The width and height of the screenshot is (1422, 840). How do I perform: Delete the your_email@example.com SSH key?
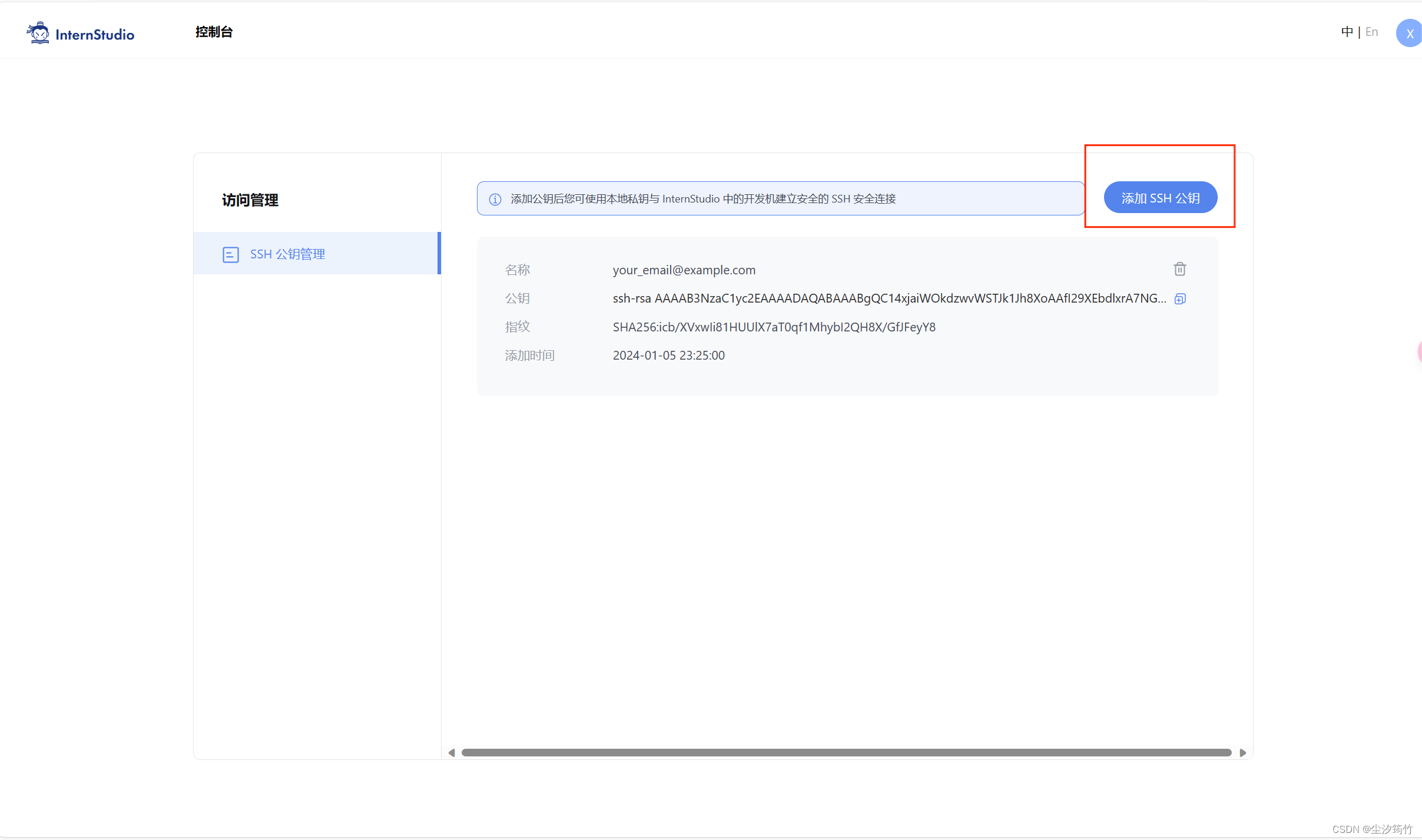1179,269
